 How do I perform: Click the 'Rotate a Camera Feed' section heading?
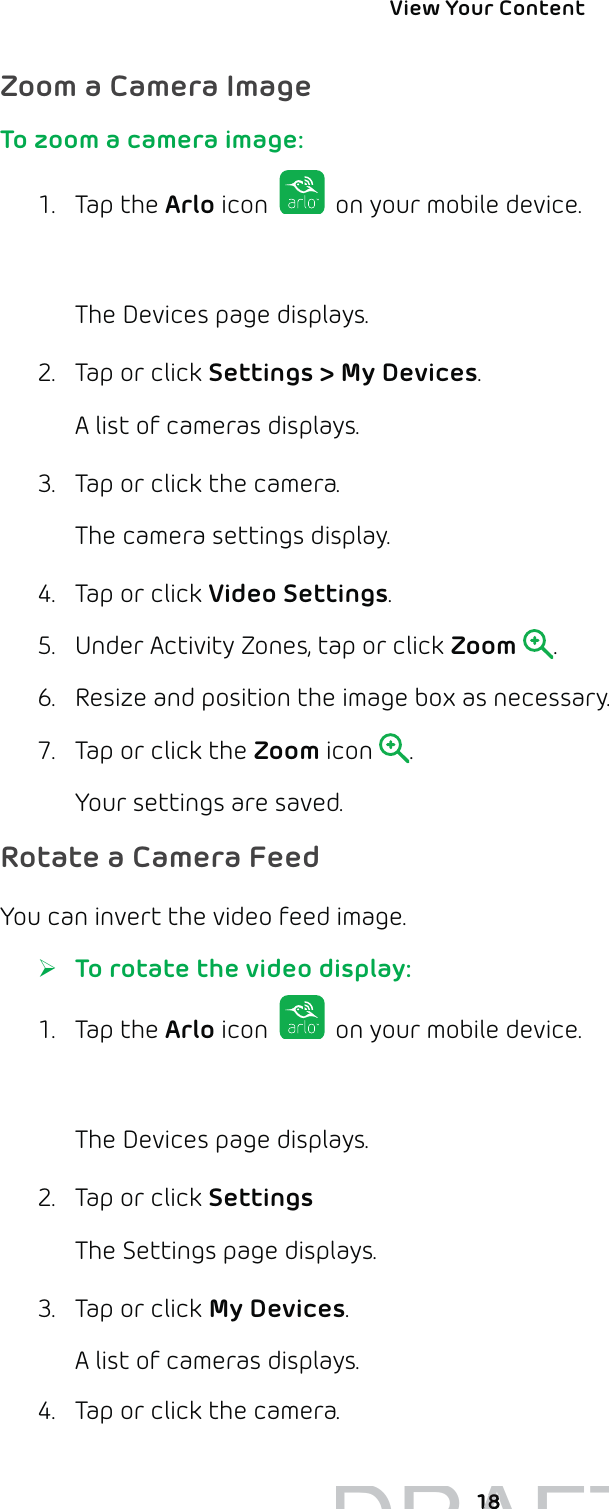click(160, 857)
